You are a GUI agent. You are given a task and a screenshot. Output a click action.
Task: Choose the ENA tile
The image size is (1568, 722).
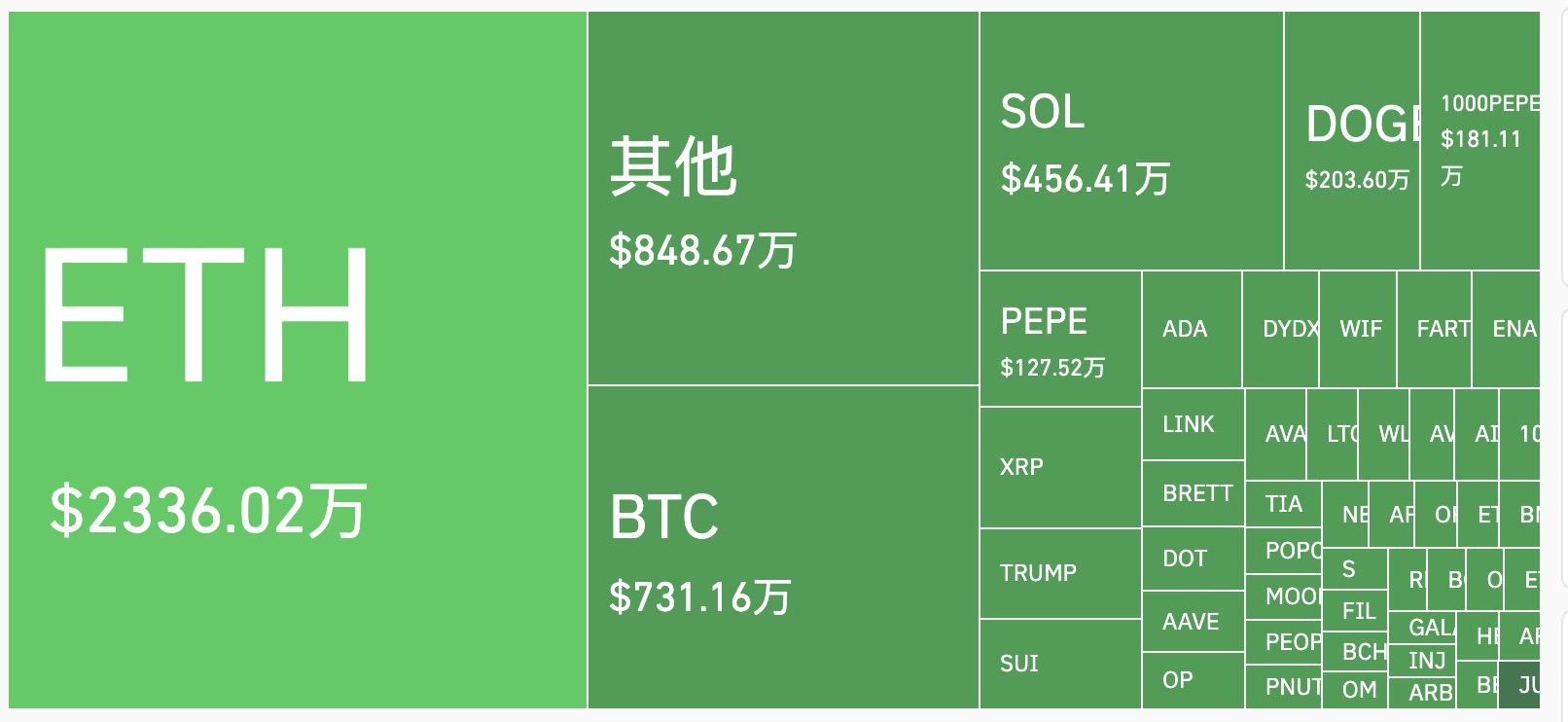coord(1507,329)
